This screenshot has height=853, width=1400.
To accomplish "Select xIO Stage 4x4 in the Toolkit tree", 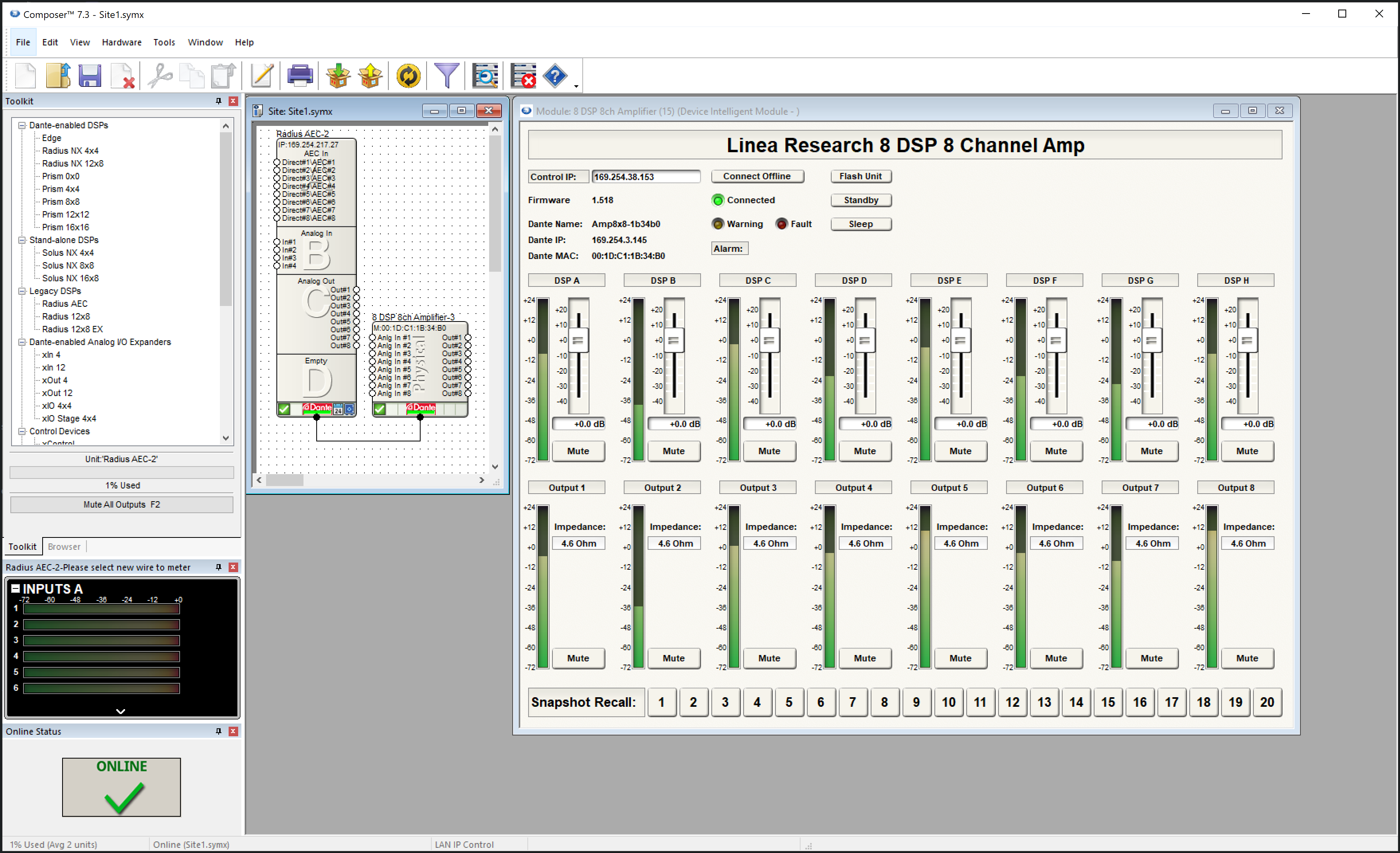I will click(69, 419).
